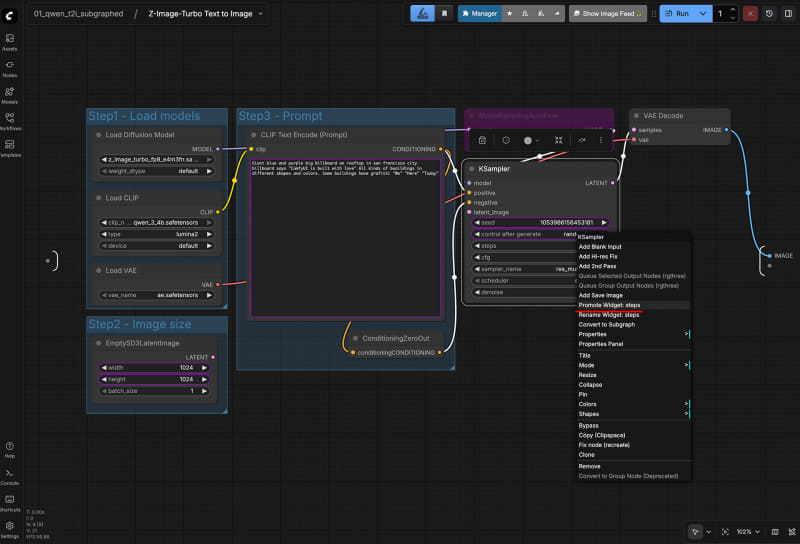Increment the batch count stepper up arrow
The width and height of the screenshot is (800, 544).
(733, 10)
